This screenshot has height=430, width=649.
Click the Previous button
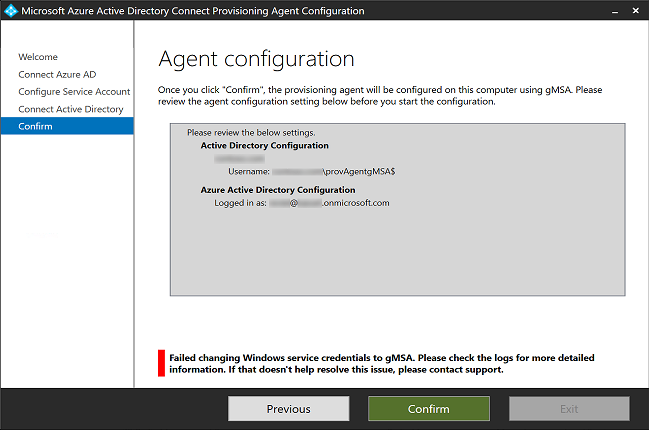coord(288,409)
